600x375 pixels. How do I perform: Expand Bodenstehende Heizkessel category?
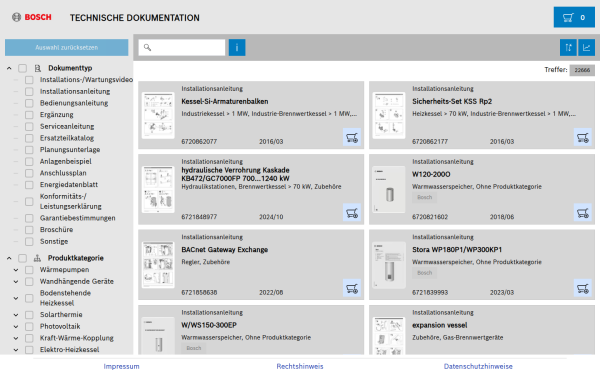[x=16, y=298]
